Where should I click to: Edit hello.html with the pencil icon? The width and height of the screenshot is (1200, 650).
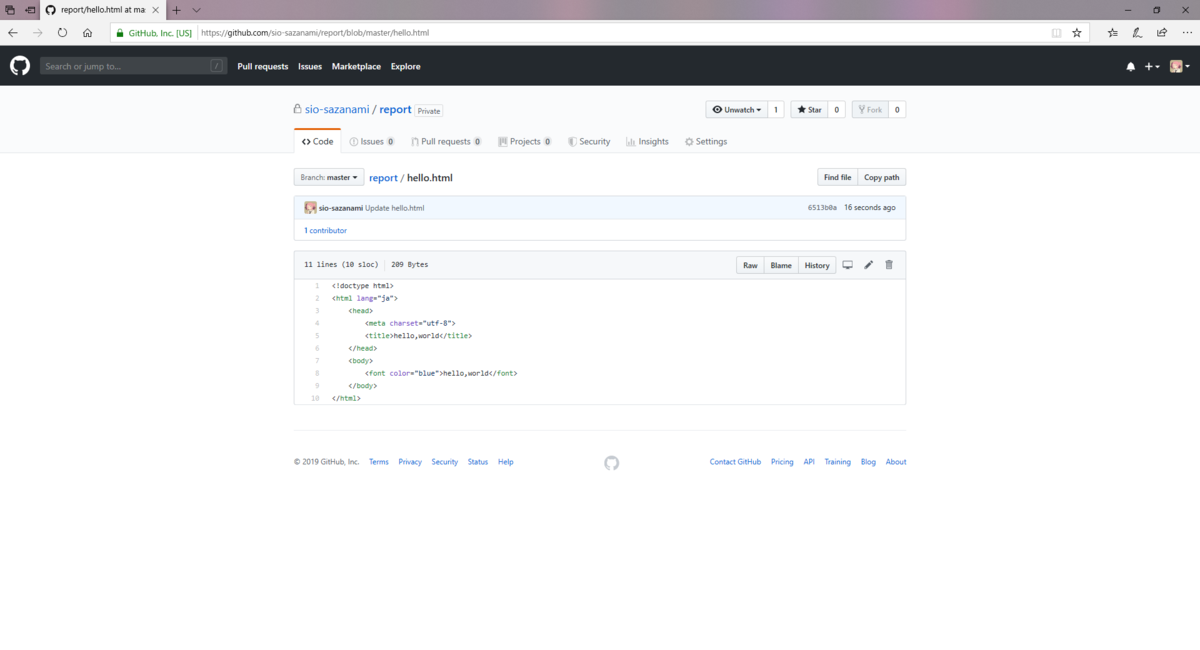[868, 265]
